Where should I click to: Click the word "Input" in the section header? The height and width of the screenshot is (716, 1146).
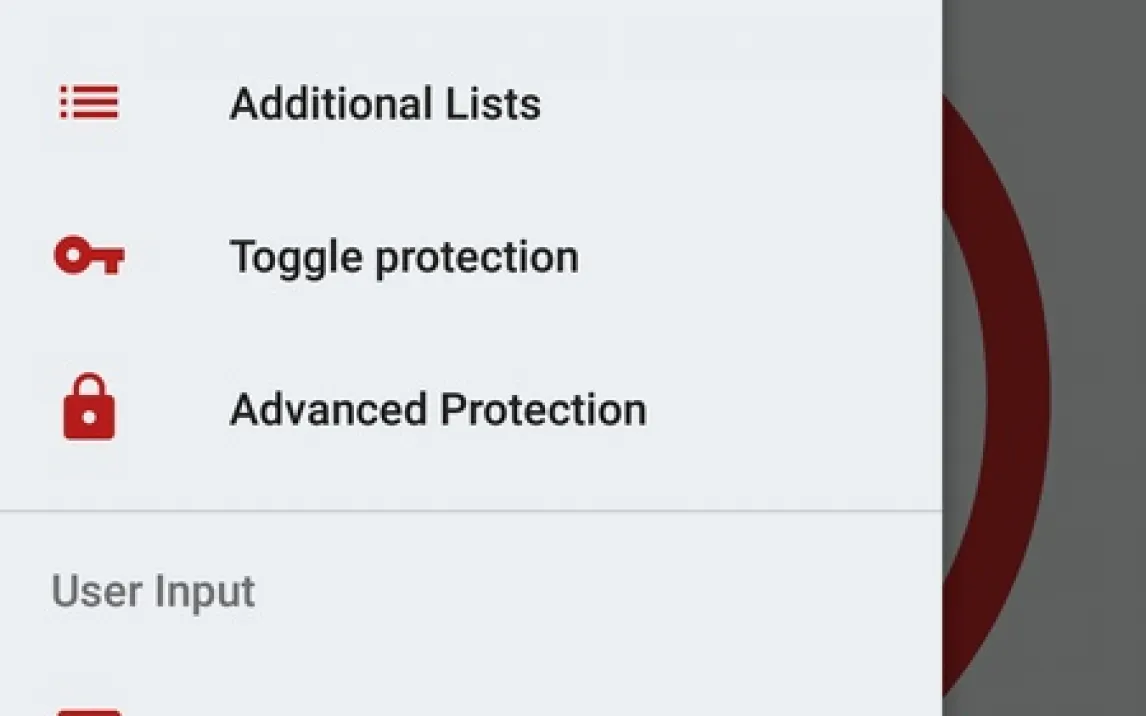pos(204,591)
